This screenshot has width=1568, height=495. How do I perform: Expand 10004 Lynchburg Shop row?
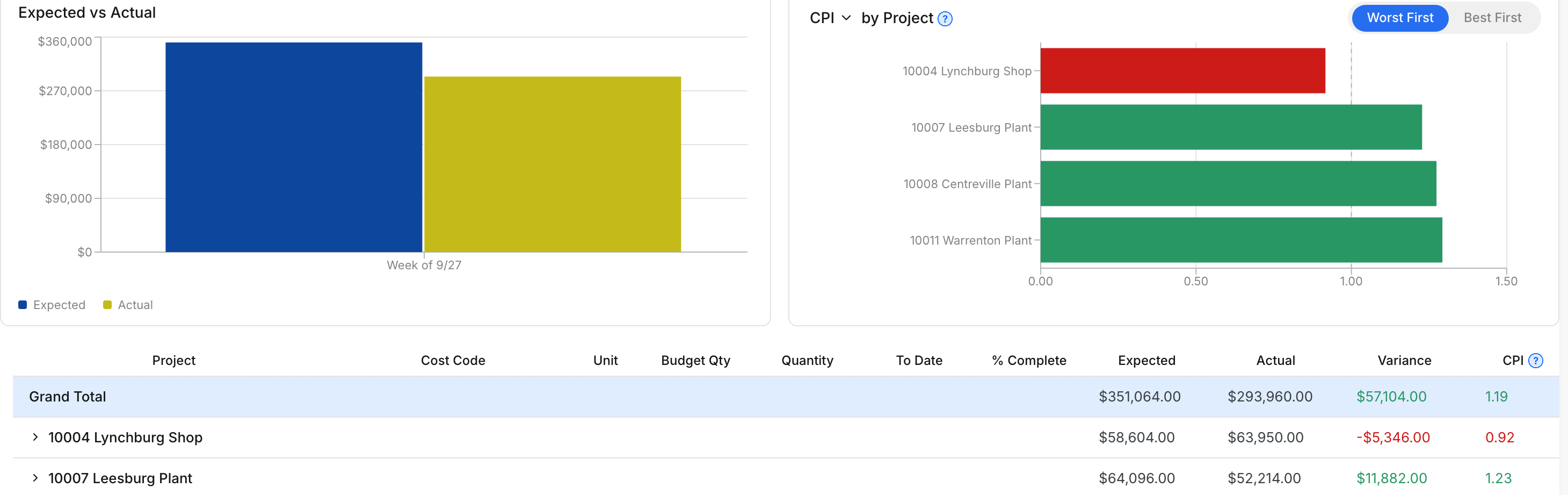pos(35,437)
